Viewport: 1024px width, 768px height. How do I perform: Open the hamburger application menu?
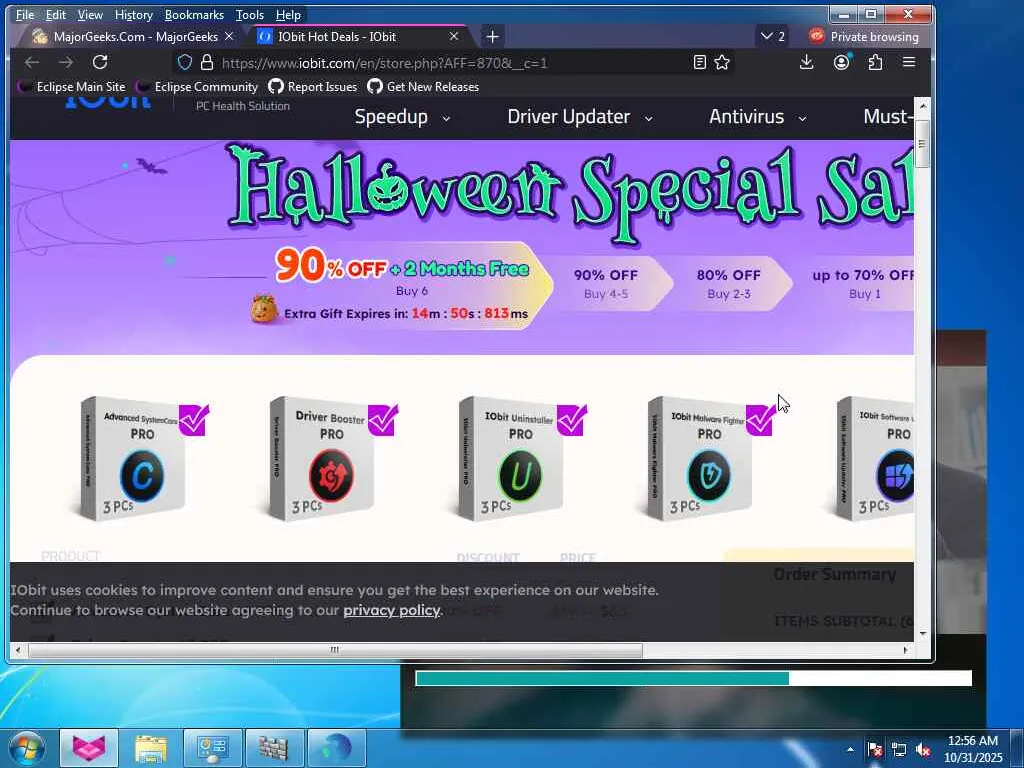pyautogui.click(x=908, y=62)
